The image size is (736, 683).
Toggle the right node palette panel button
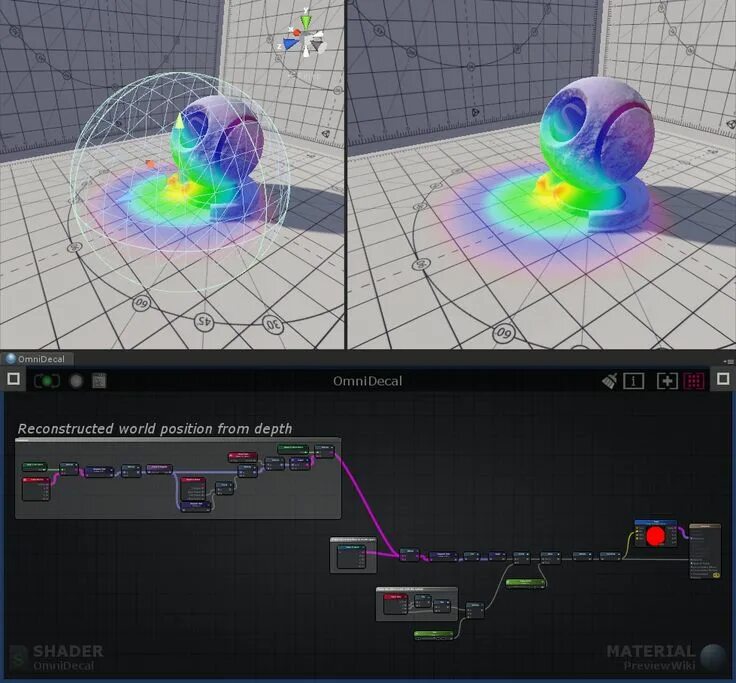[x=723, y=379]
